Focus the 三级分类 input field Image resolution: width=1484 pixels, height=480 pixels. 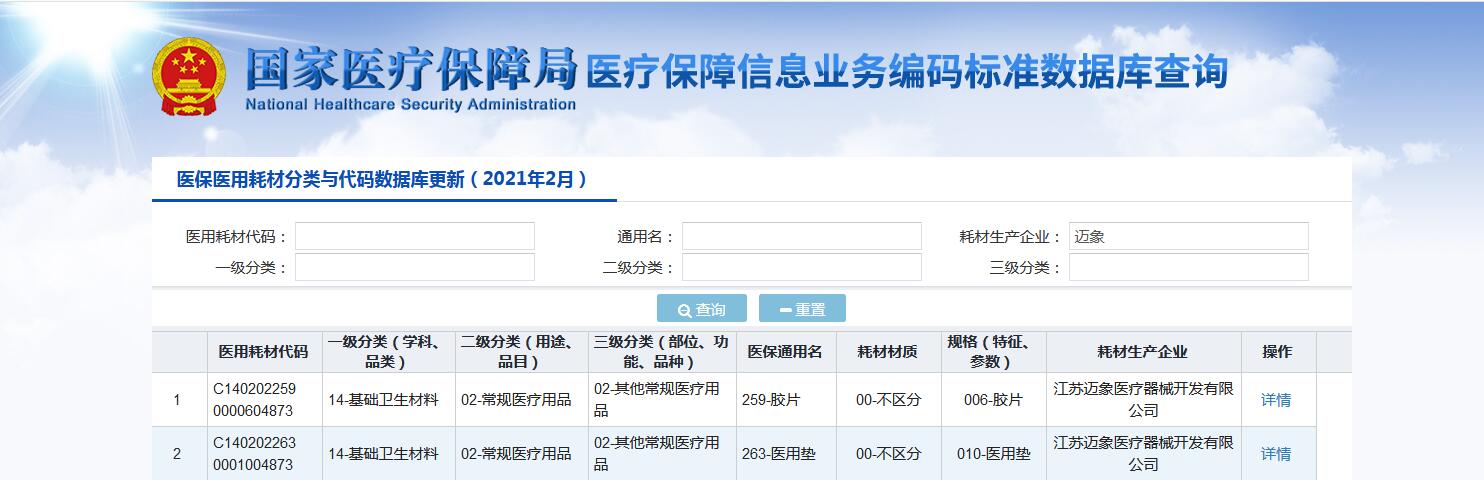click(x=1188, y=267)
